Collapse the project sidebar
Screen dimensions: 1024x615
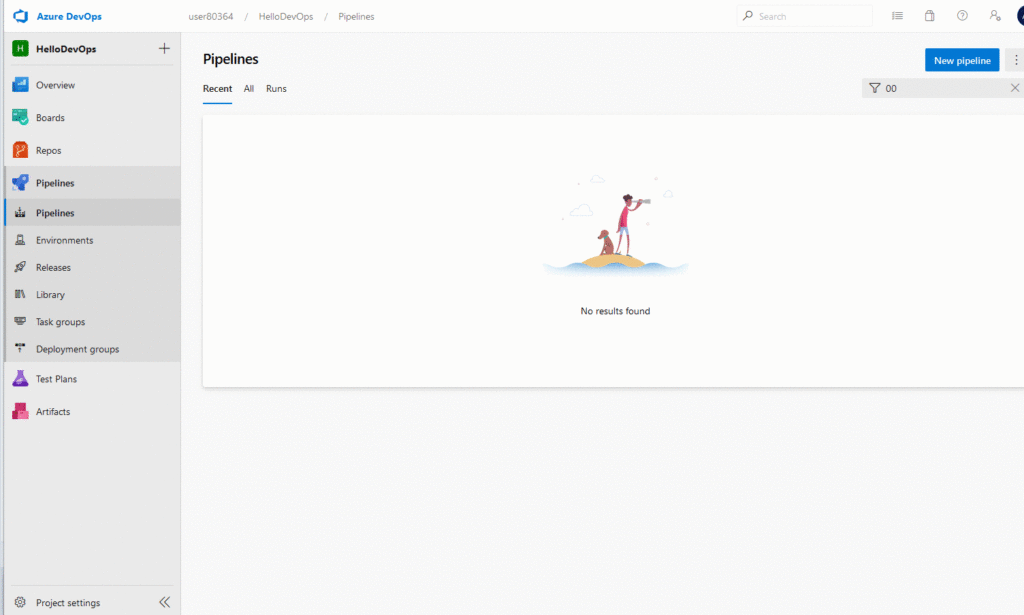coord(164,602)
